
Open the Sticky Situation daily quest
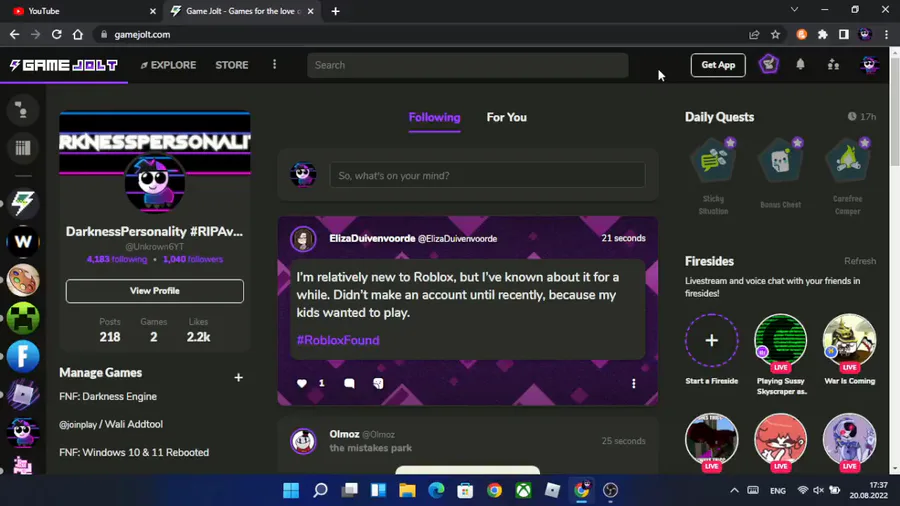tap(713, 176)
